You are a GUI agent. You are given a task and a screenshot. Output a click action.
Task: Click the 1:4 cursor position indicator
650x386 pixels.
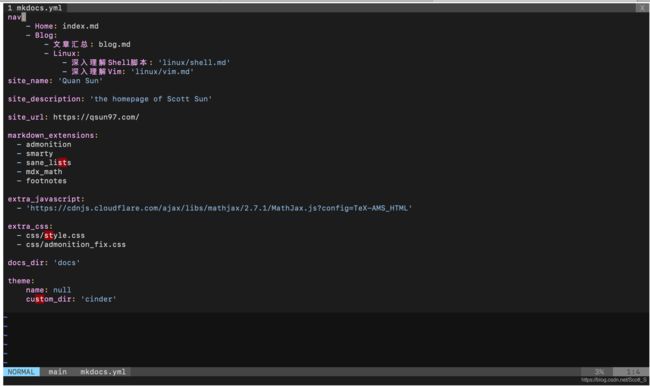pos(633,372)
